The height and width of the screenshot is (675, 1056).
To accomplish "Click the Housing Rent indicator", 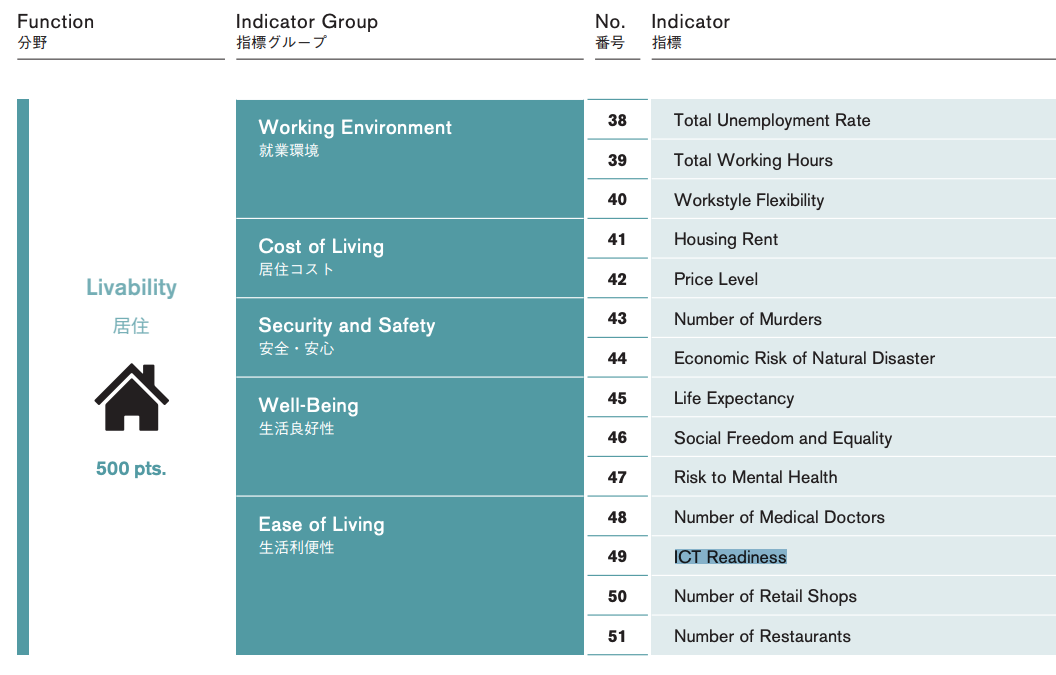I will pyautogui.click(x=726, y=239).
